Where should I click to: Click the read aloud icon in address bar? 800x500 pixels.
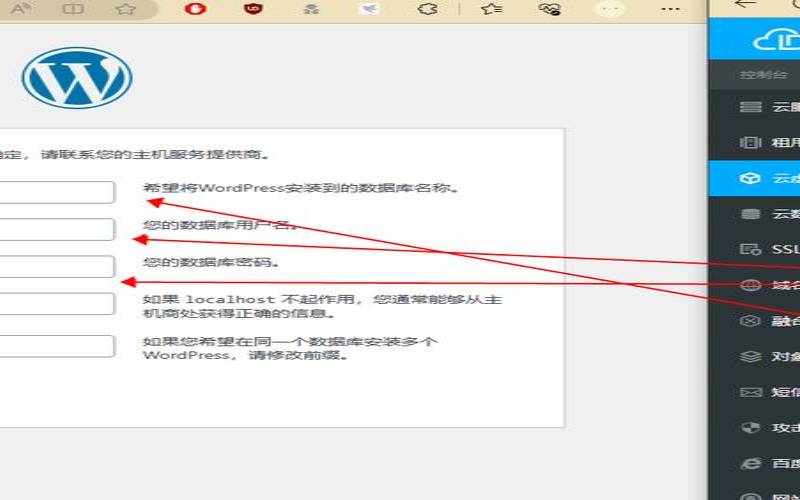(21, 9)
